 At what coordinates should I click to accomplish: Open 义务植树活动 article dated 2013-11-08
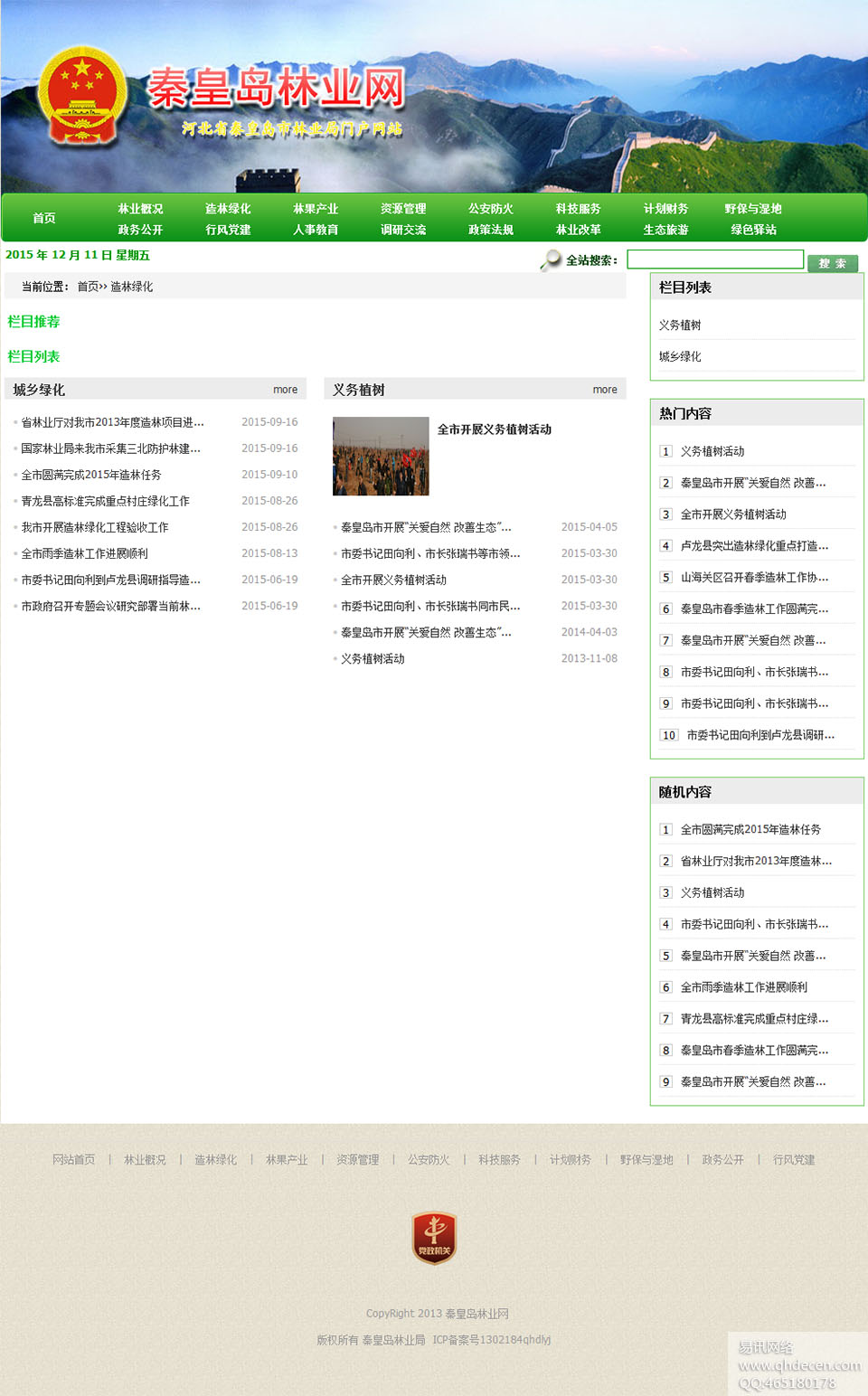click(x=373, y=659)
